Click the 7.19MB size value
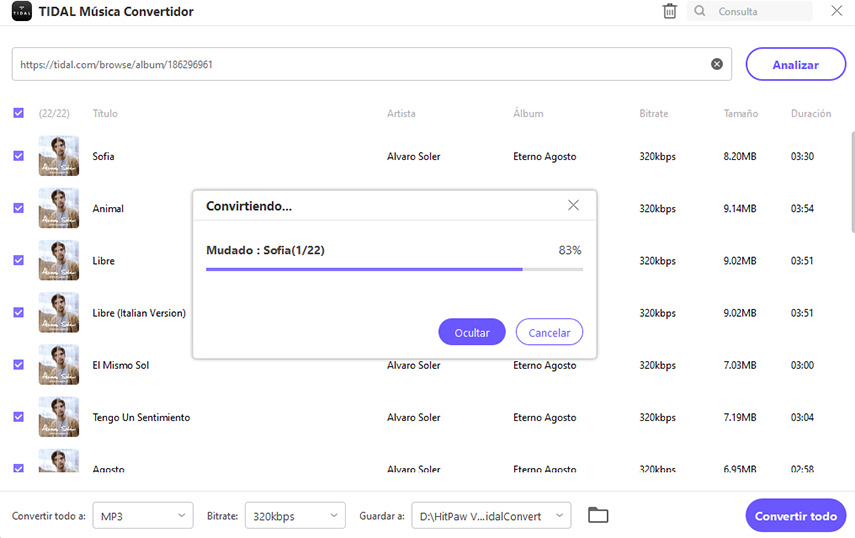 [x=740, y=418]
